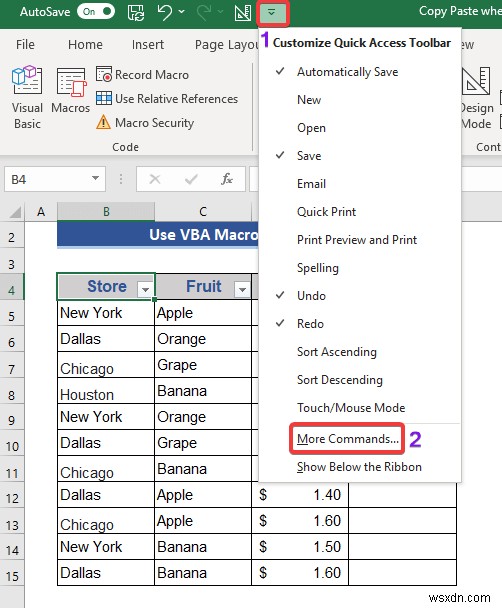Select column C header
The image size is (502, 608).
click(203, 212)
